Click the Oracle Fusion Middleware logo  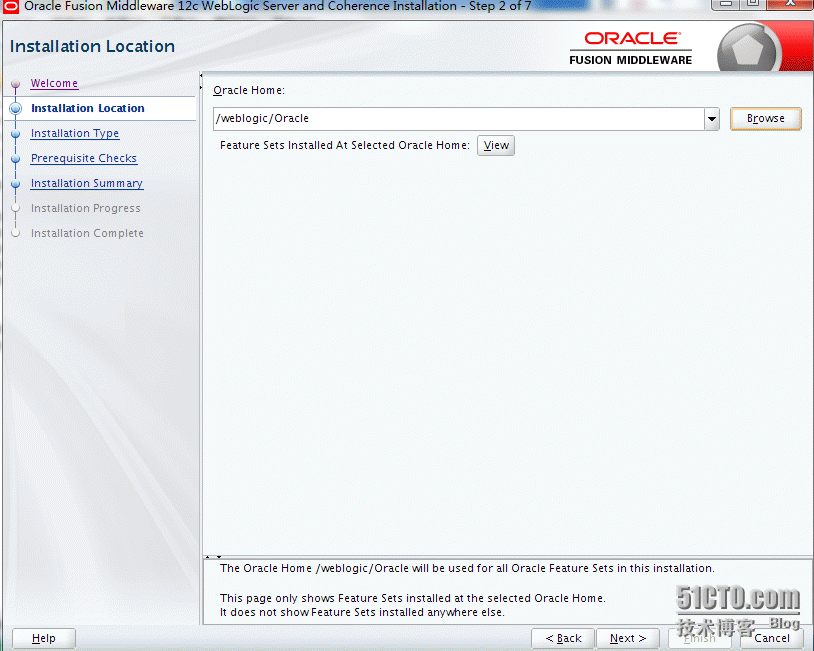coord(631,48)
